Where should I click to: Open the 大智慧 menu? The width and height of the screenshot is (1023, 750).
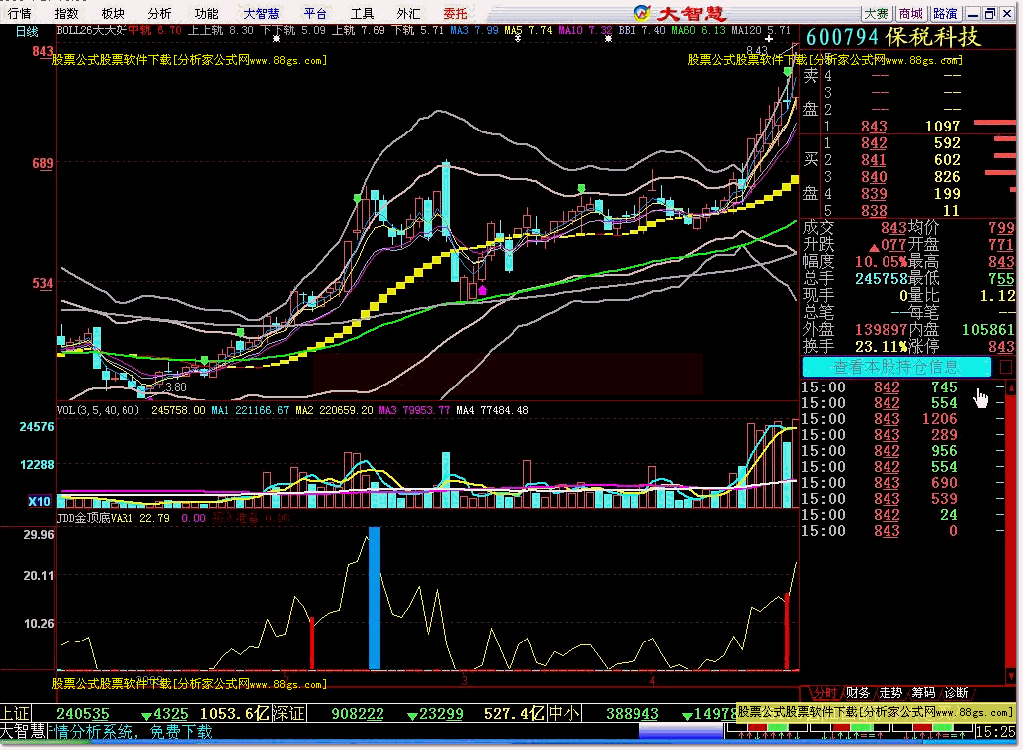pos(261,13)
